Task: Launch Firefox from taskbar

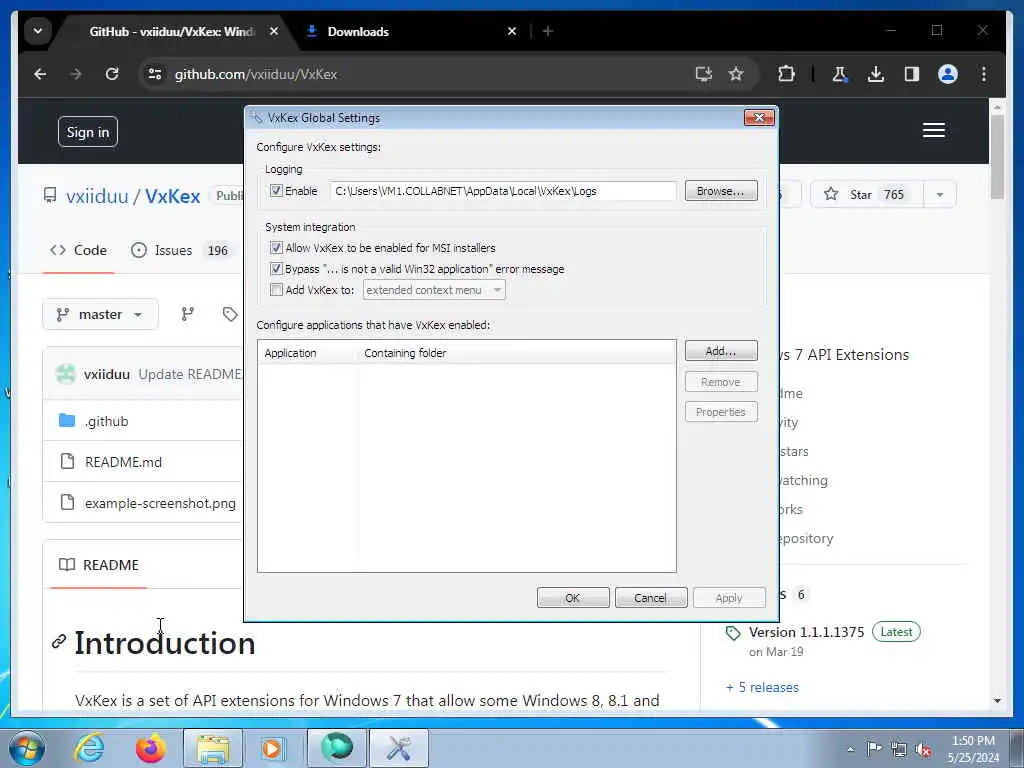Action: pyautogui.click(x=151, y=748)
